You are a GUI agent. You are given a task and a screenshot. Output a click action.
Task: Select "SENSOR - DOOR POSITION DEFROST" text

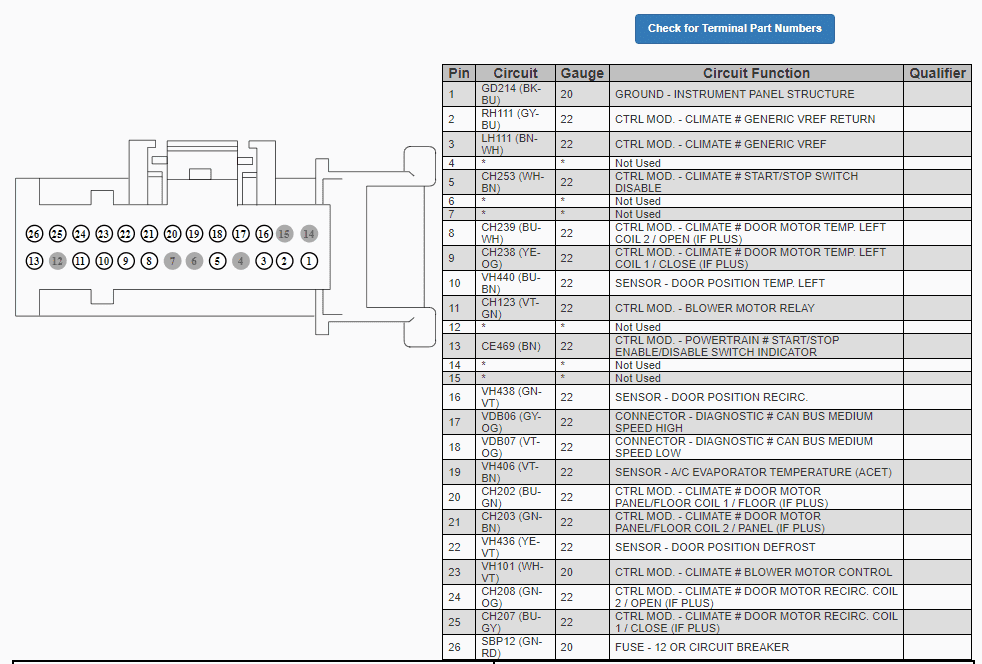[715, 547]
